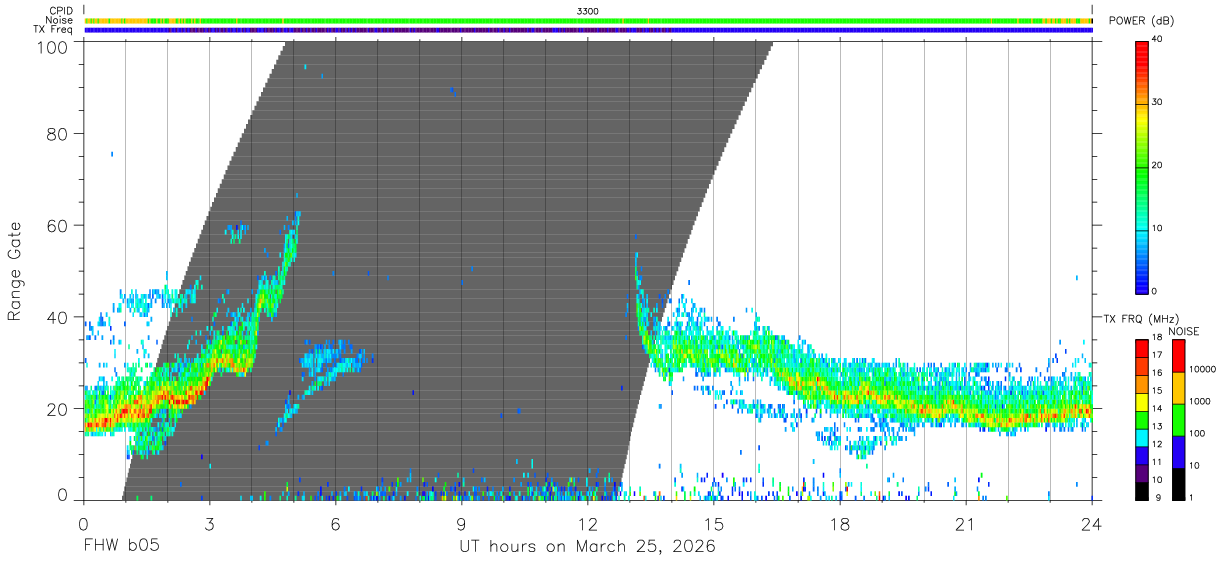Click the 1000 NOISE scale label
Viewport: 1228px width, 567px height.
[1199, 401]
